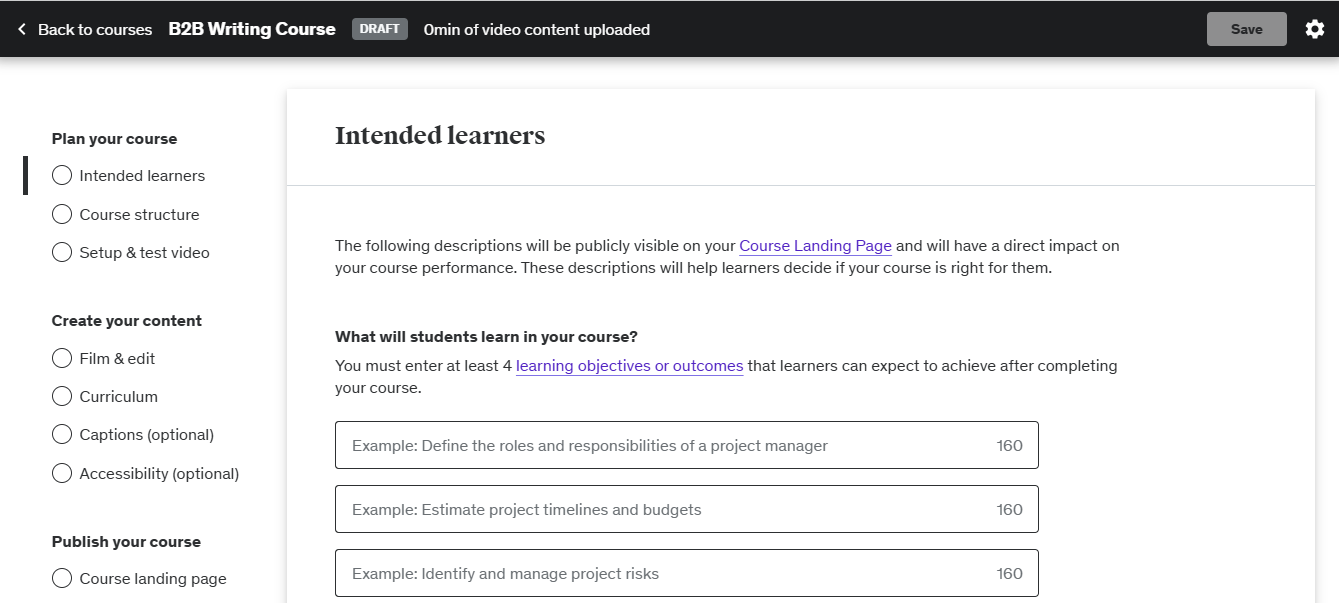Image resolution: width=1339 pixels, height=603 pixels.
Task: Click the back arrow chevron icon
Action: (22, 30)
